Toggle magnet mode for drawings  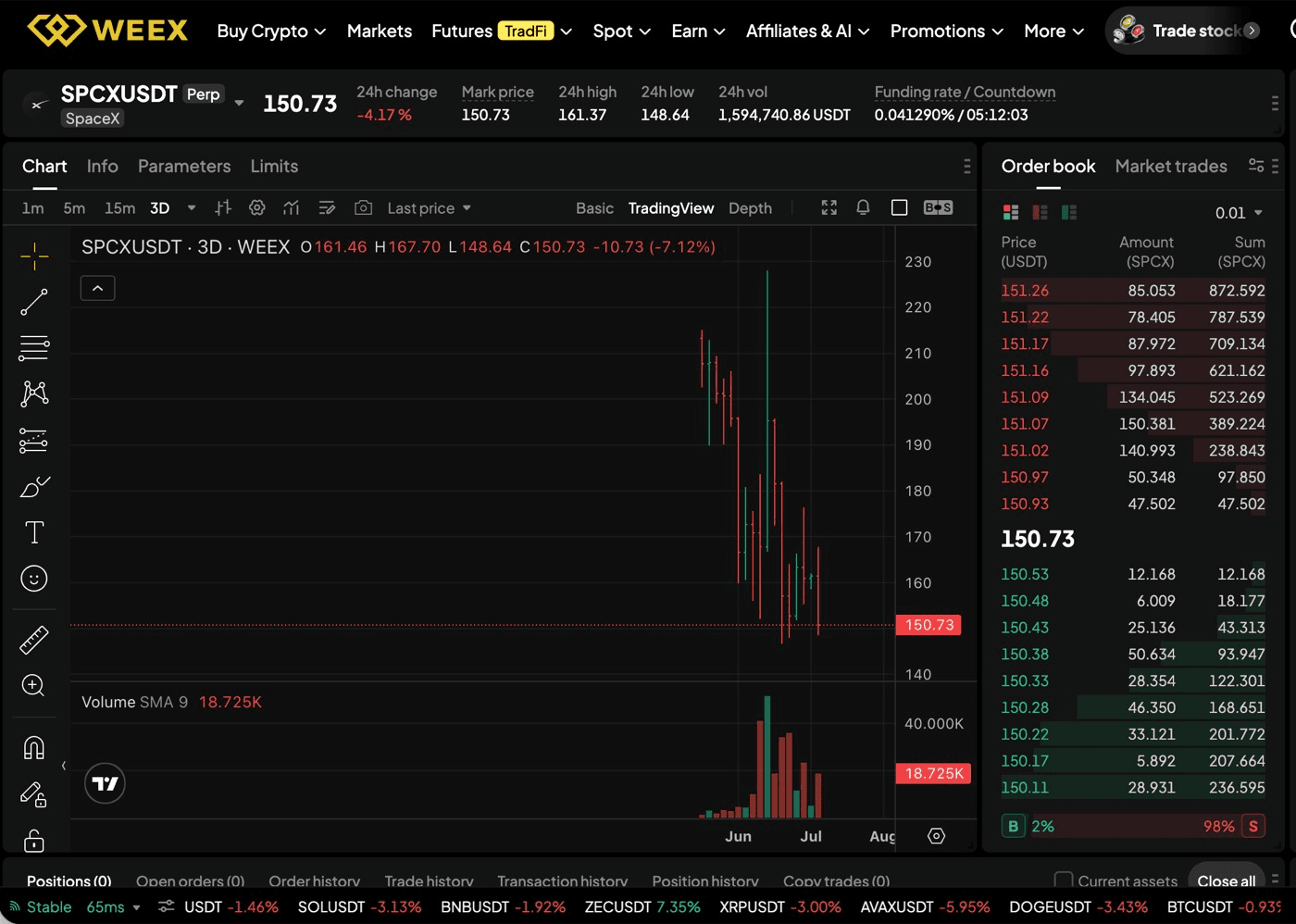pyautogui.click(x=34, y=747)
